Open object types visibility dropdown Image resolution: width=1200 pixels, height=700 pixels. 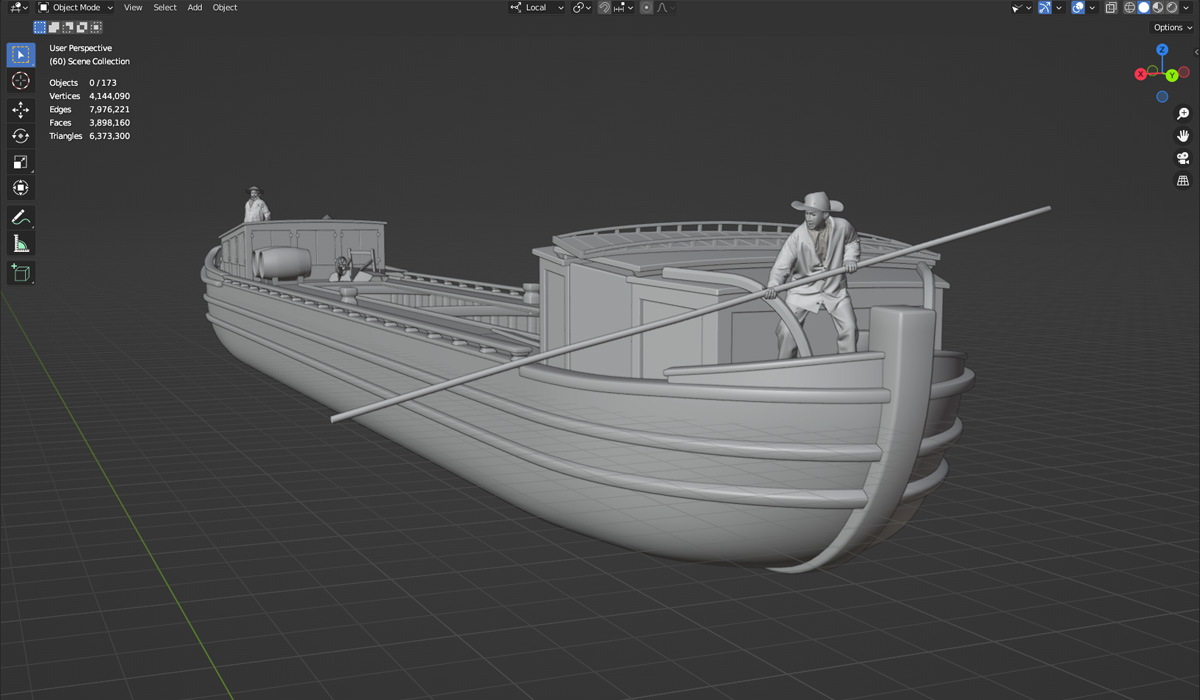coord(1021,8)
